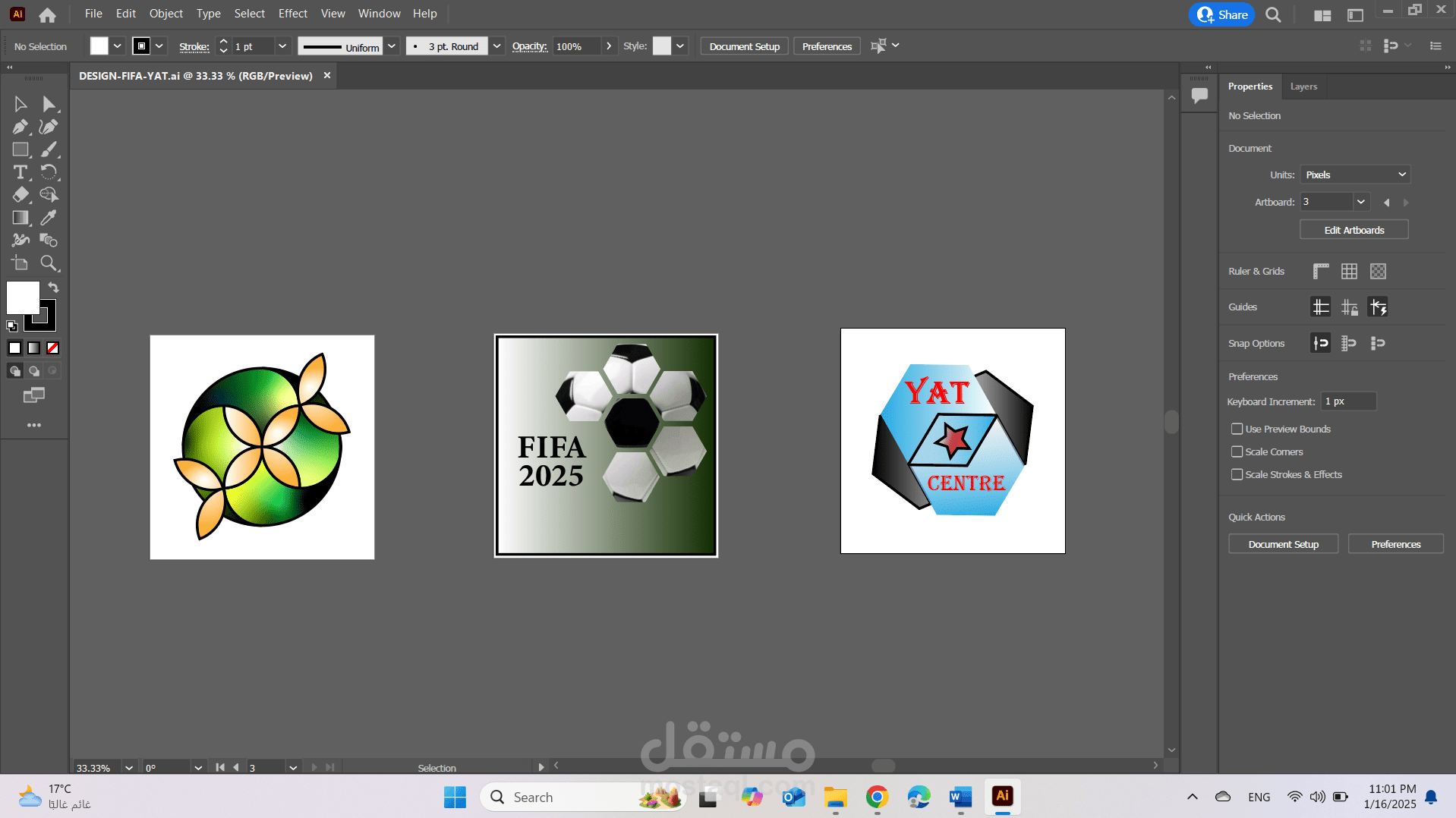Click Document Setup under Quick Actions
1456x818 pixels.
1284,544
